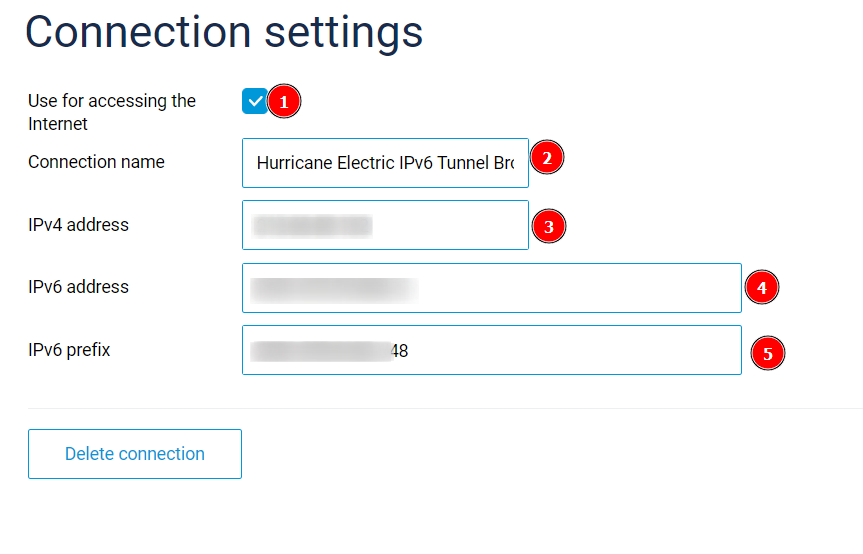Click red annotation marker number 4
Viewport: 863px width, 554px height.
761,288
